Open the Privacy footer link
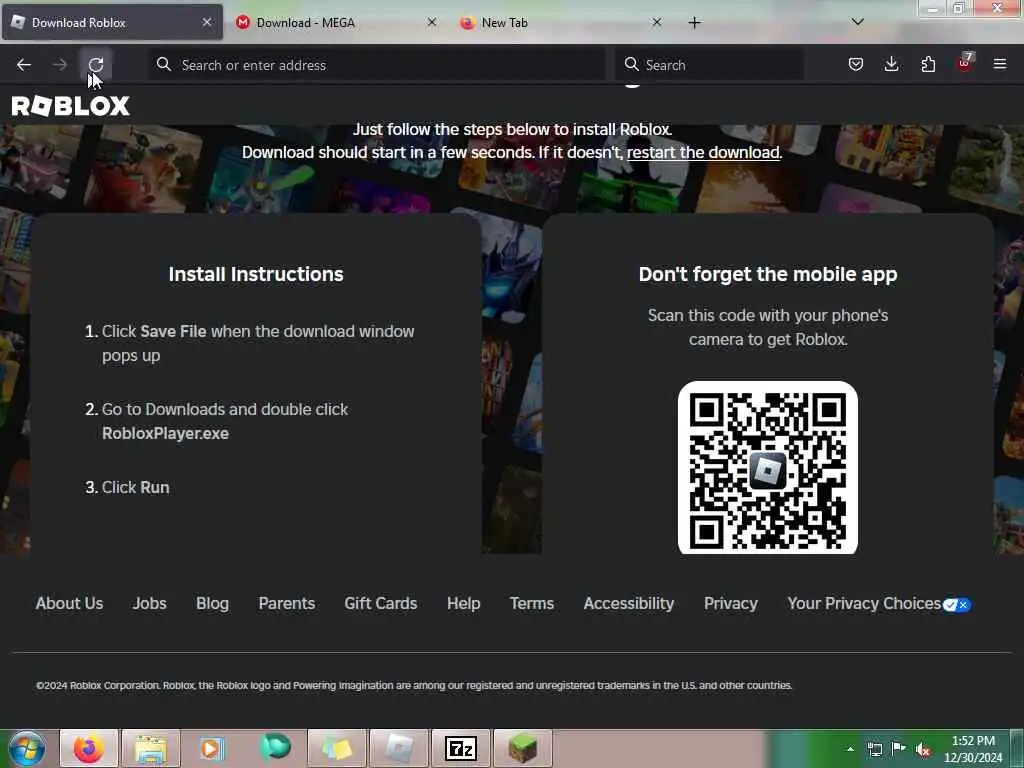This screenshot has width=1024, height=768. pos(731,603)
